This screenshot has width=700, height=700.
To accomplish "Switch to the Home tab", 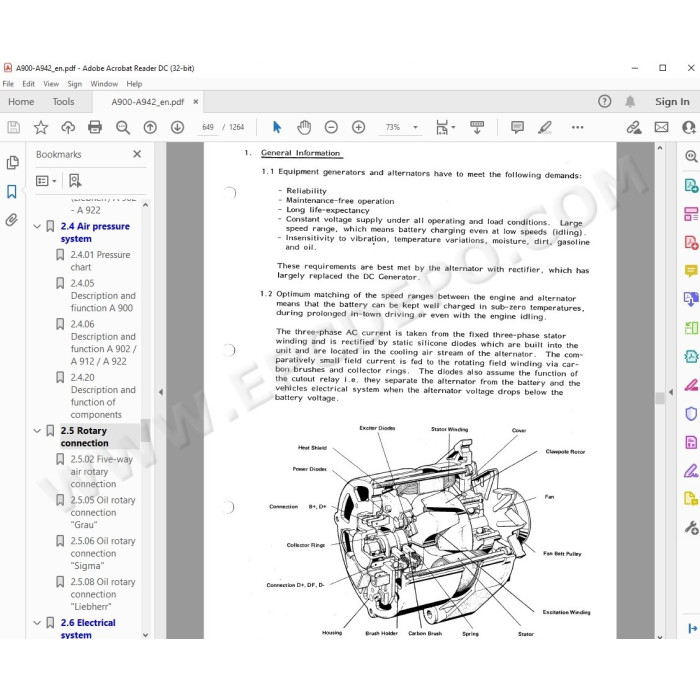I will 21,101.
